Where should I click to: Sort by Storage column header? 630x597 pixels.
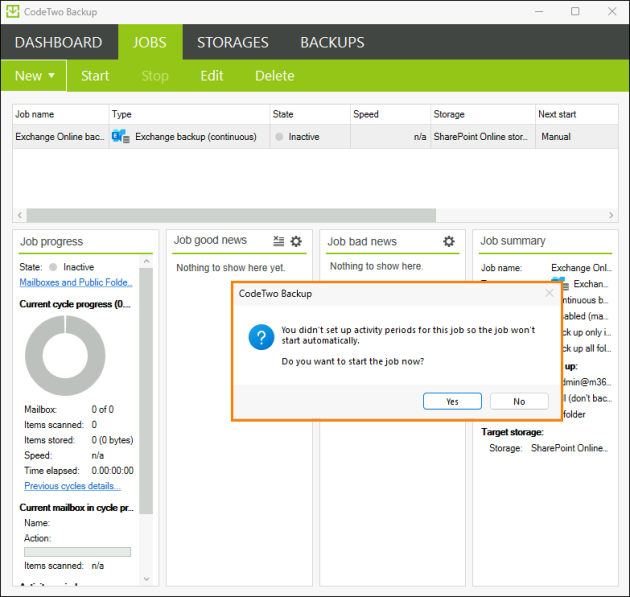point(483,114)
